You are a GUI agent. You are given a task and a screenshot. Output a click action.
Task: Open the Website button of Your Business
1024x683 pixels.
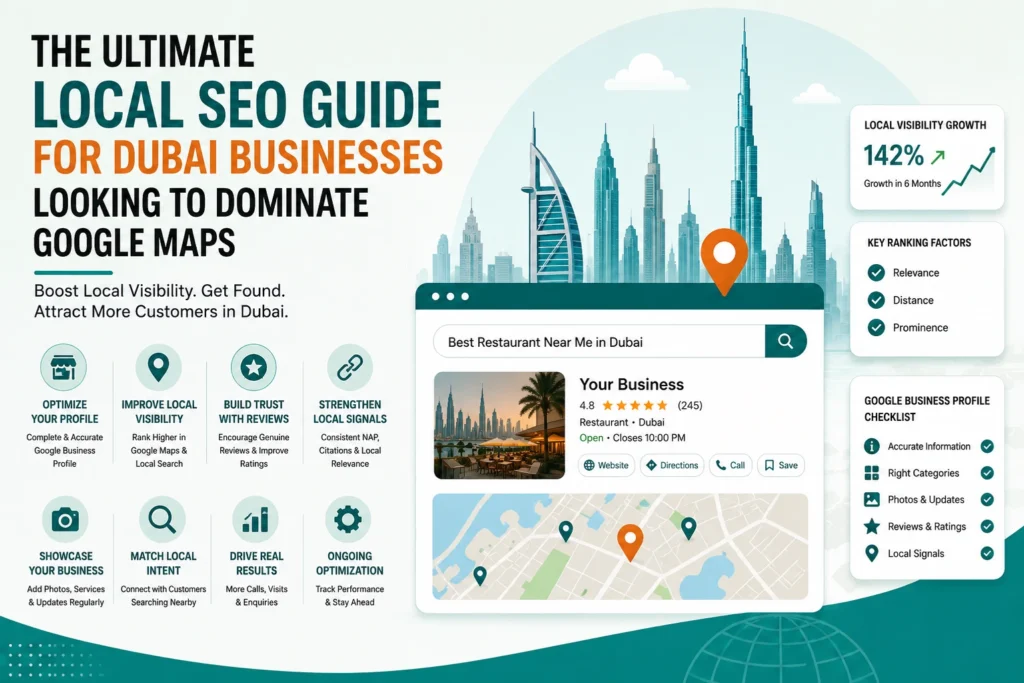point(606,466)
